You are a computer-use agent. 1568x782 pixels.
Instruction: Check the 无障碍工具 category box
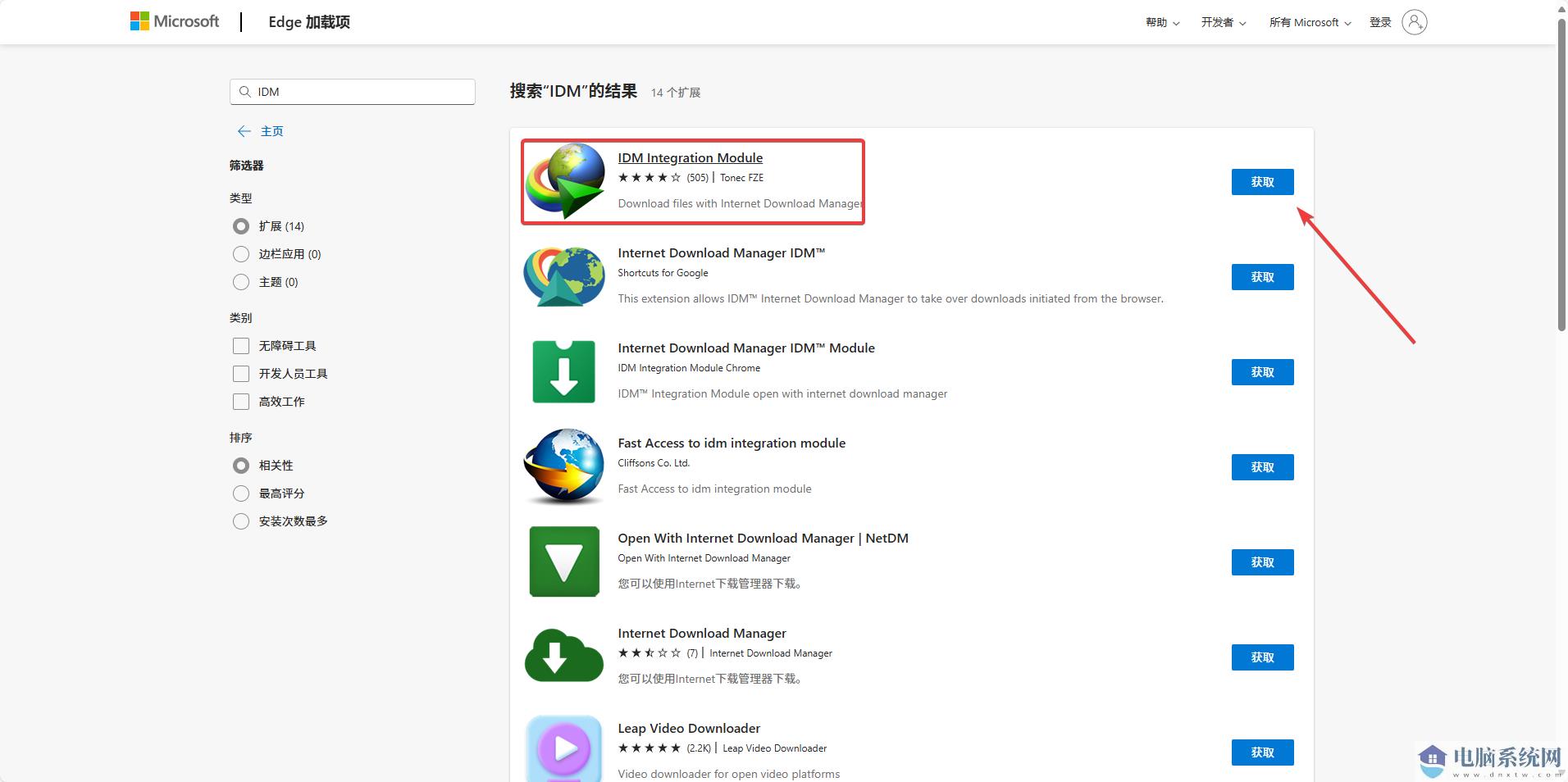(x=241, y=346)
